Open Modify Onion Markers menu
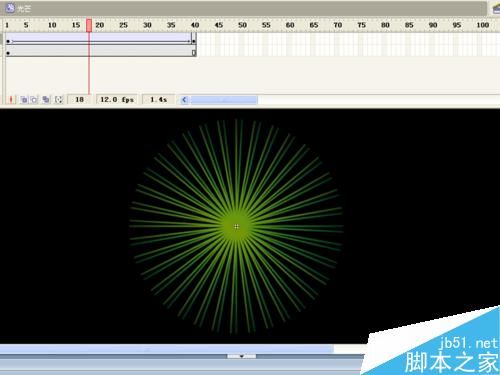500x375 pixels. point(59,99)
